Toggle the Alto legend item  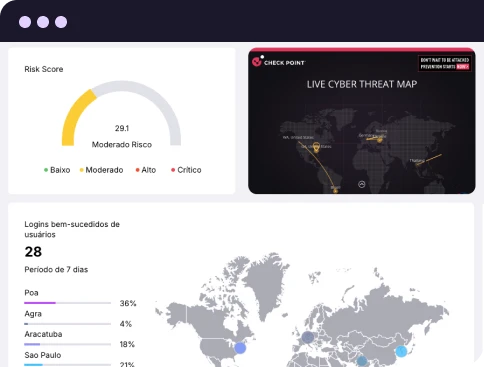point(146,170)
